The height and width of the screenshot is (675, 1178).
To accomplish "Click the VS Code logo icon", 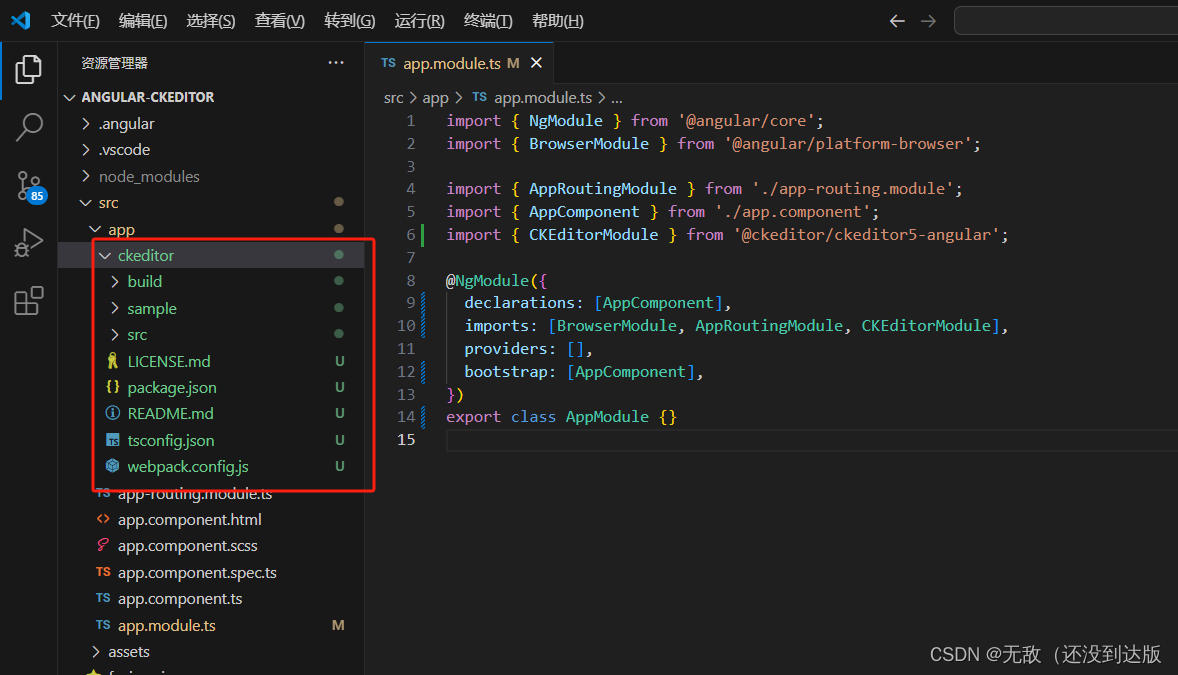I will pos(20,20).
